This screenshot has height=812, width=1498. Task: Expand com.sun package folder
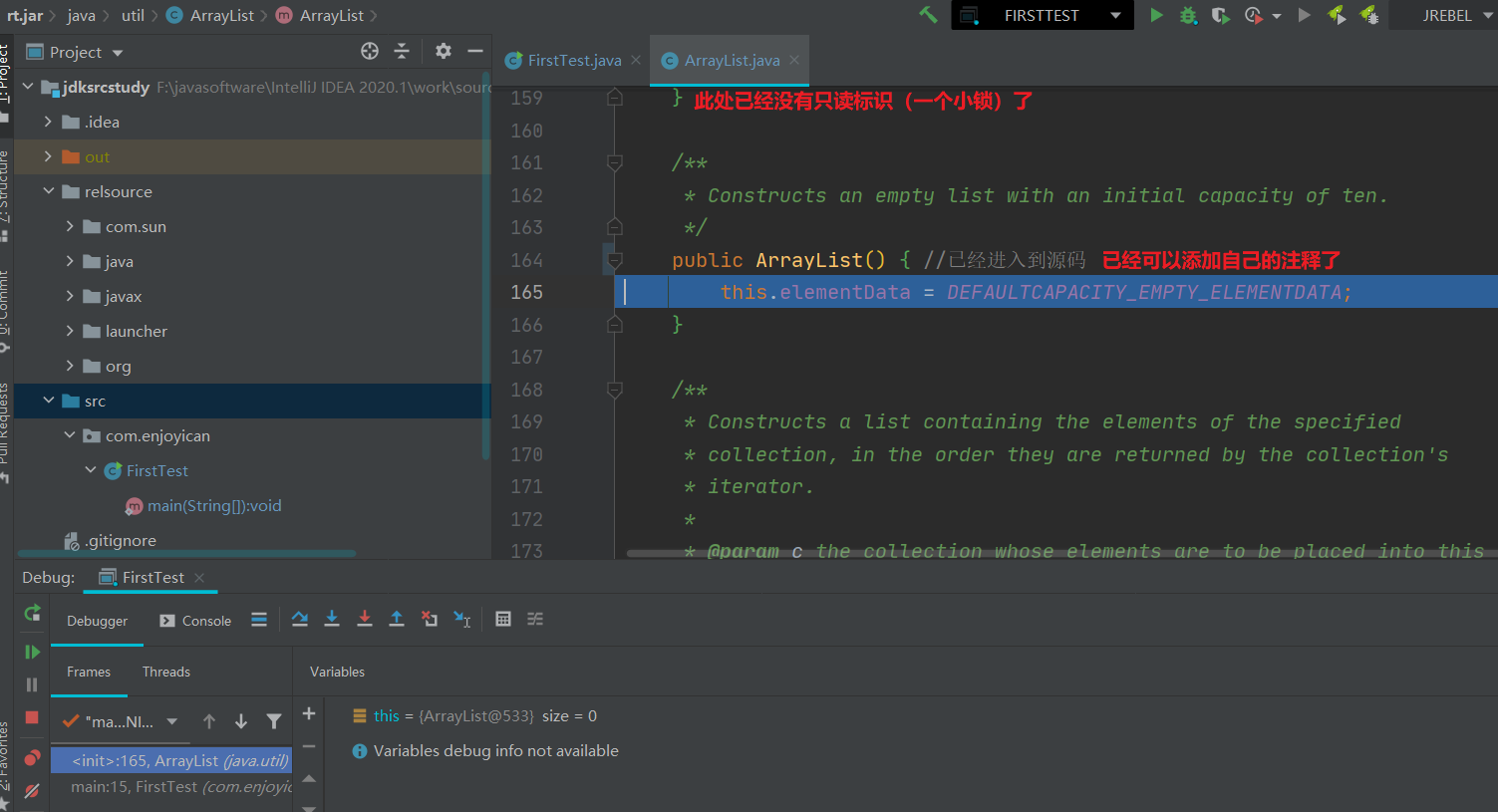69,226
